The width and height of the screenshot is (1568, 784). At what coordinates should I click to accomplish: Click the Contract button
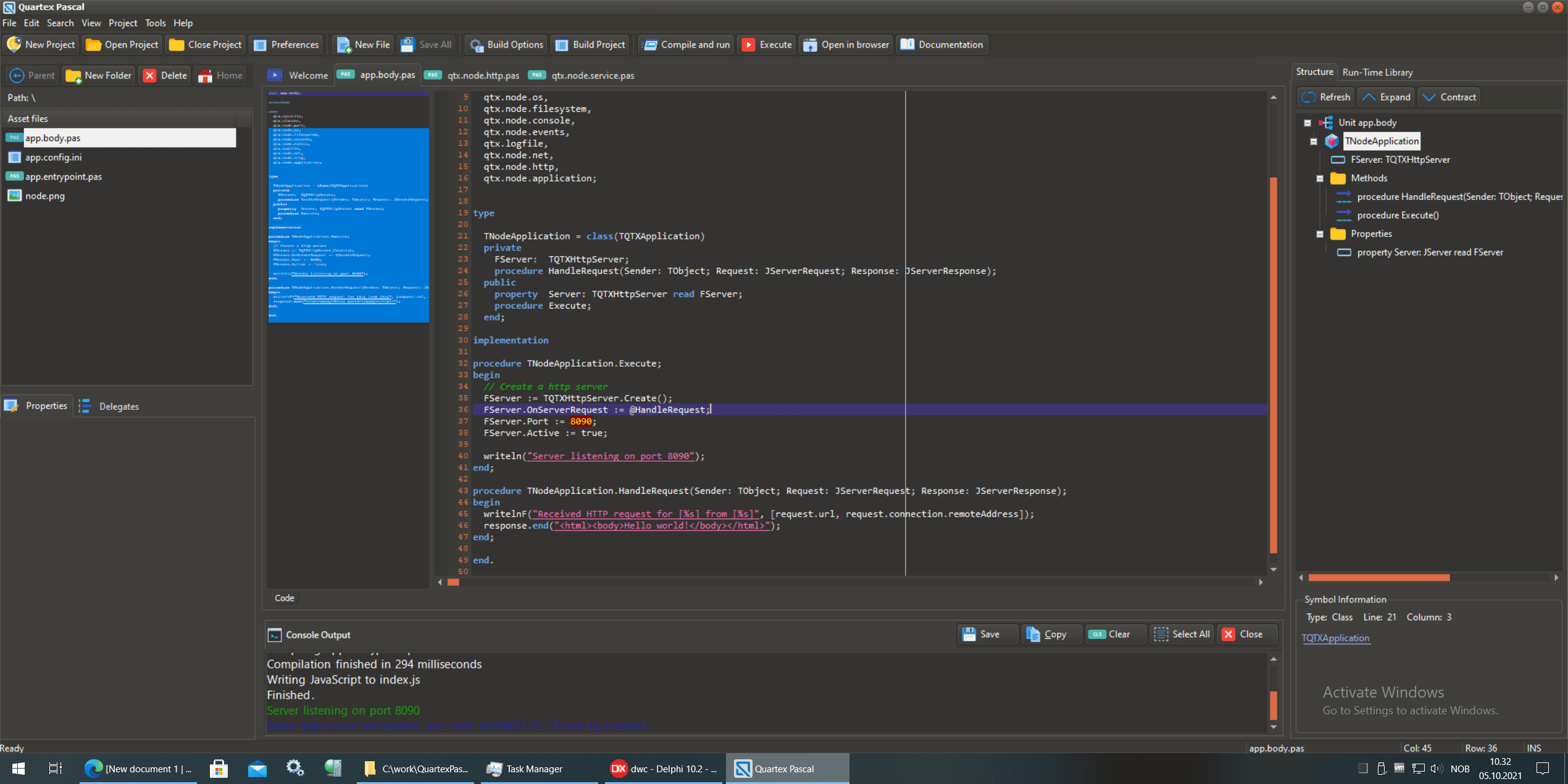1448,97
